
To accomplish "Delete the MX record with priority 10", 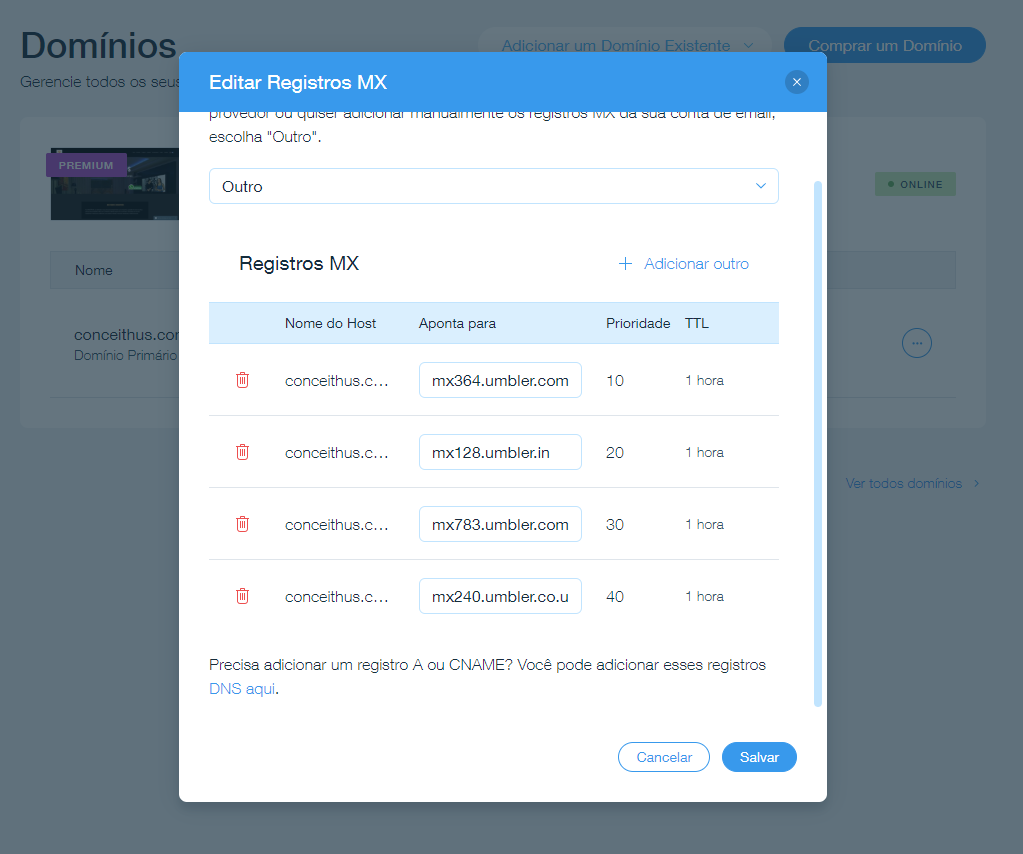I will pos(242,380).
